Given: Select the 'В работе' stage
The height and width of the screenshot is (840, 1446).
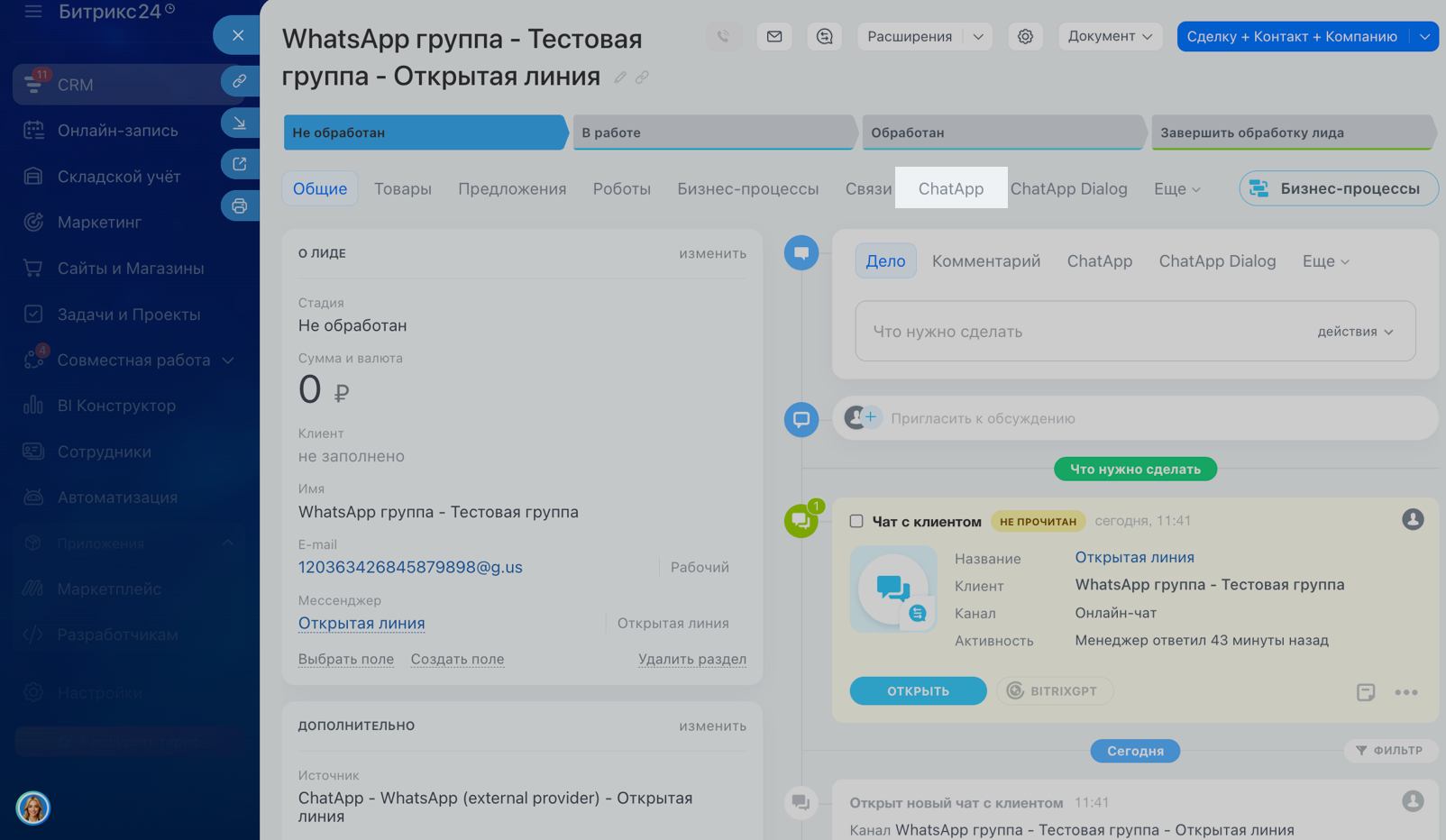Looking at the screenshot, I should tap(712, 132).
